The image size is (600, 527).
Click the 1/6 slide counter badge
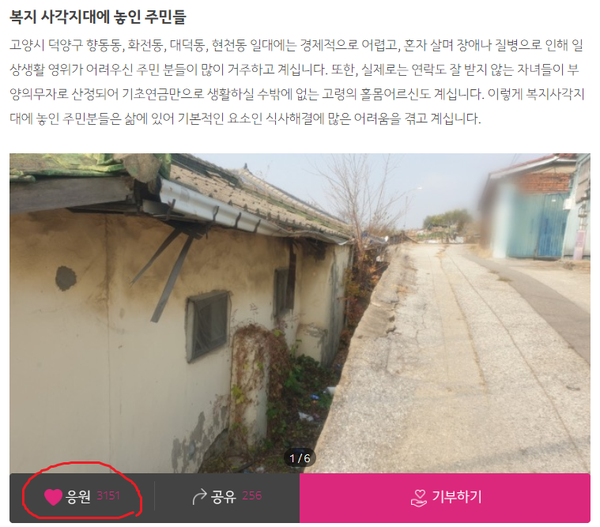tap(300, 458)
